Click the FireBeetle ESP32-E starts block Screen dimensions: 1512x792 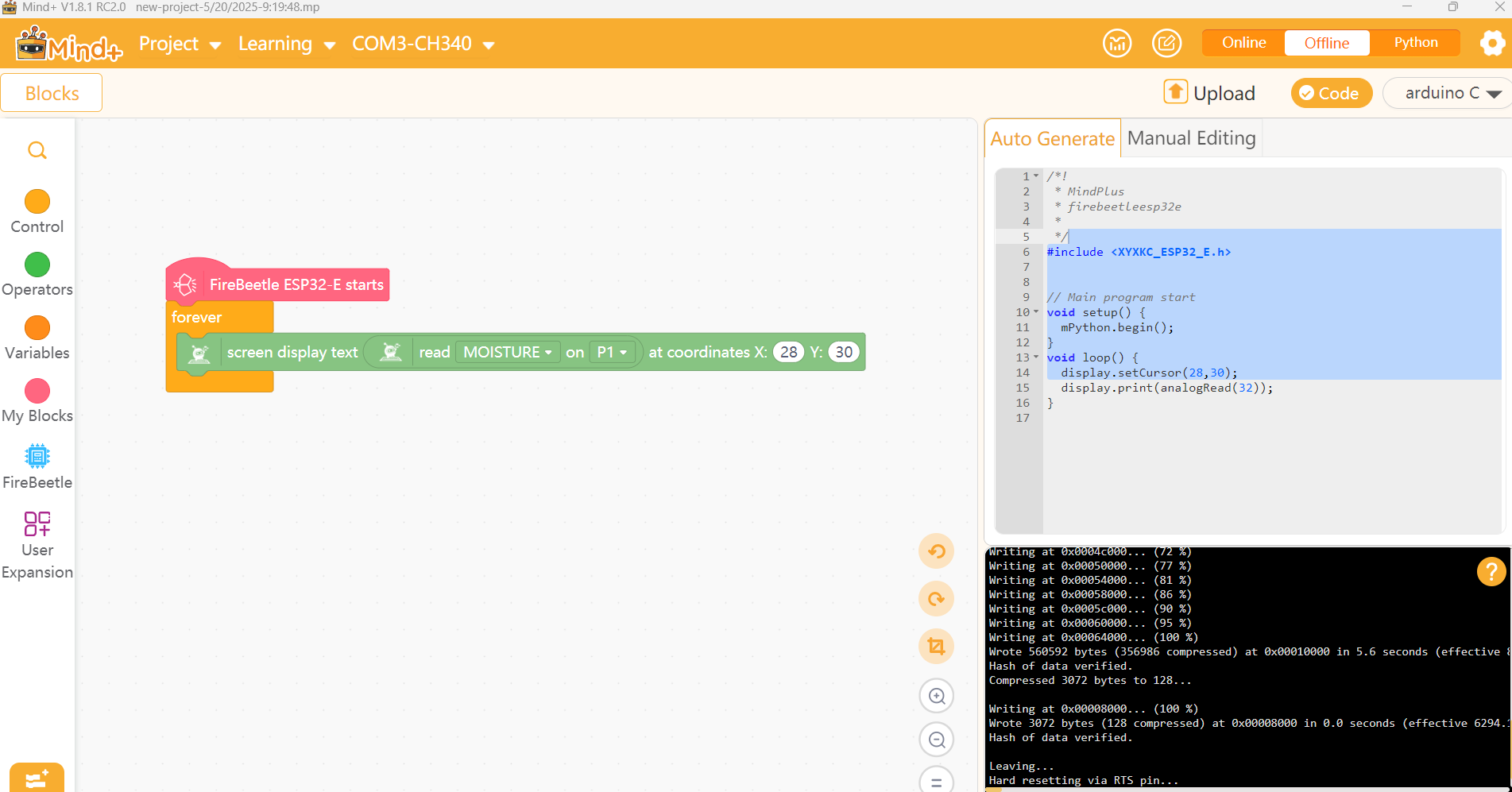(x=277, y=284)
